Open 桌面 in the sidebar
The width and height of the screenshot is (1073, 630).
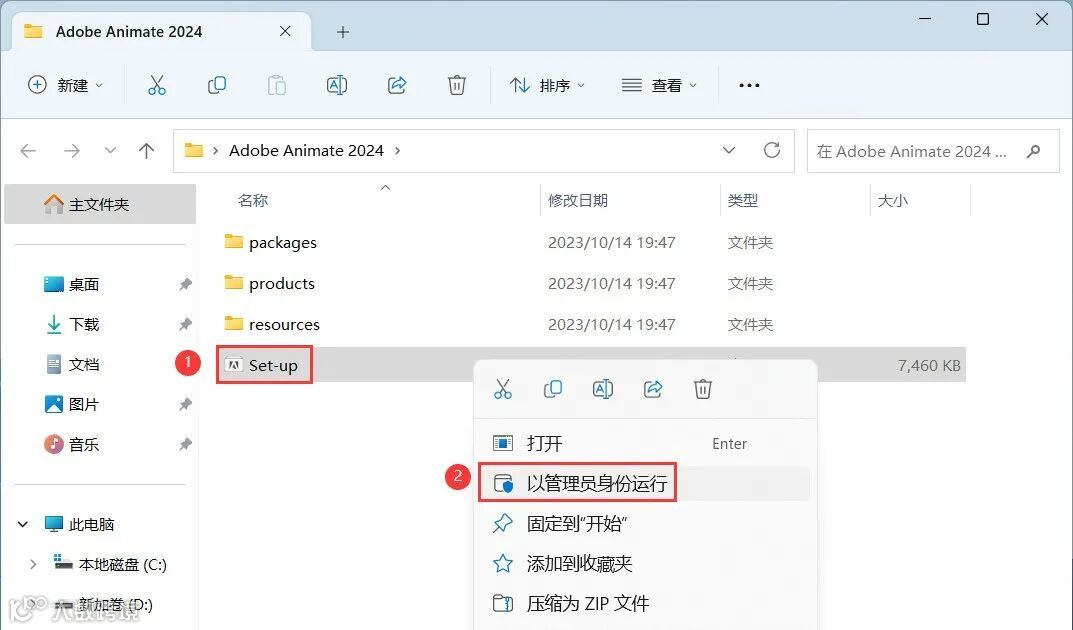83,285
